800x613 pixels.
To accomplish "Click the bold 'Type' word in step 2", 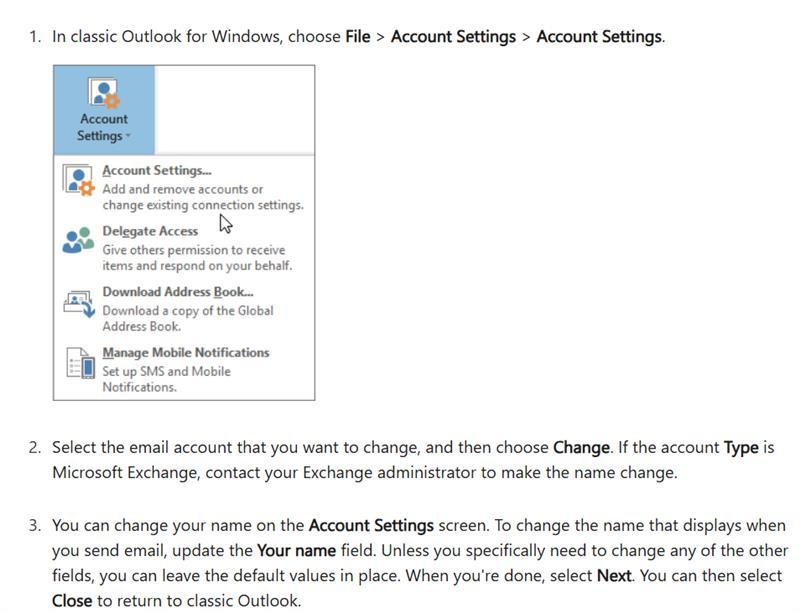I will click(x=741, y=448).
